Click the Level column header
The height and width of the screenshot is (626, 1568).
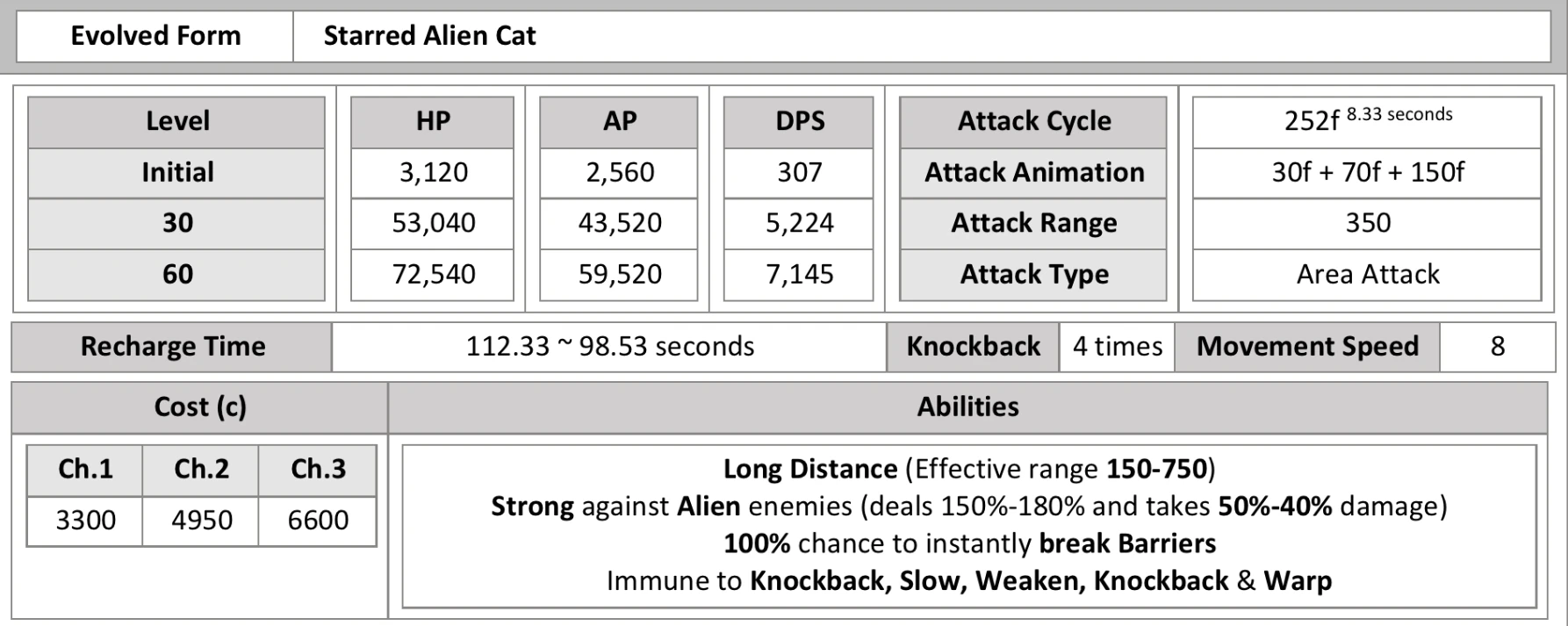coord(176,121)
